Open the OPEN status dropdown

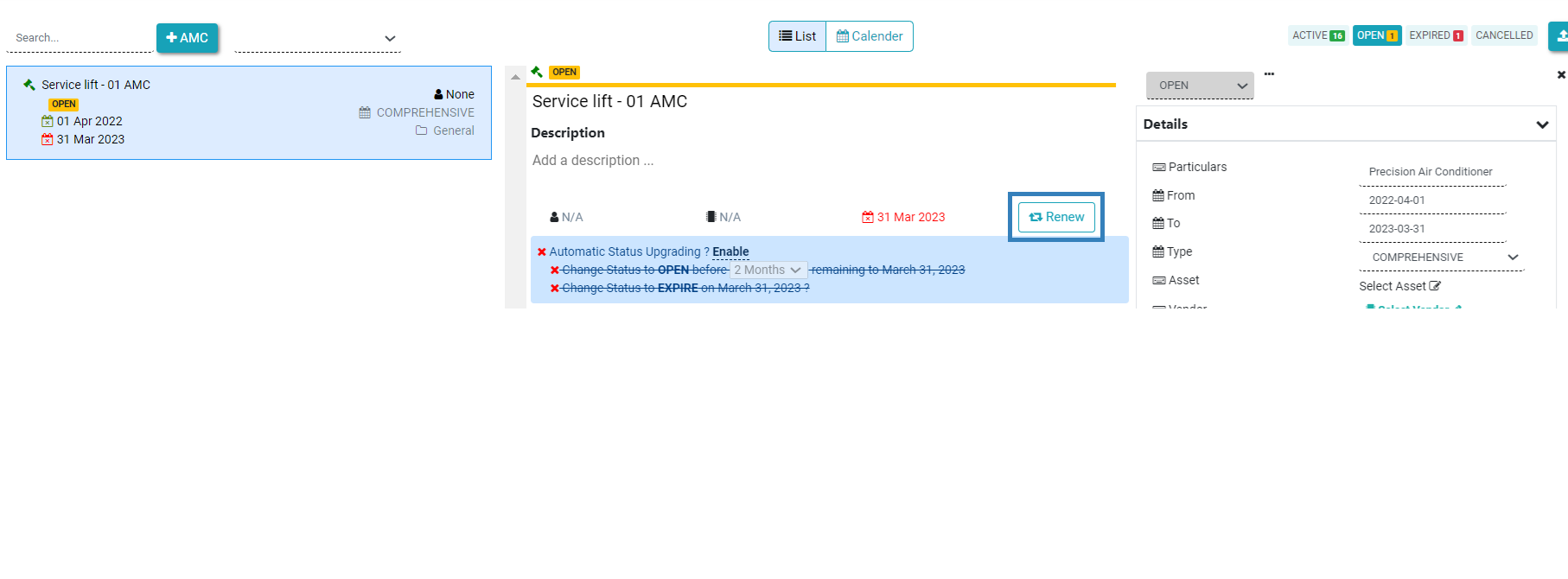pos(1200,86)
